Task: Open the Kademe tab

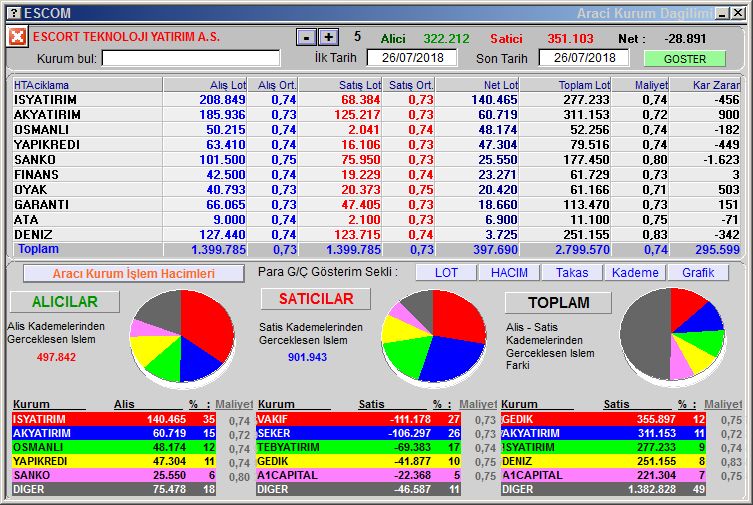Action: [635, 273]
